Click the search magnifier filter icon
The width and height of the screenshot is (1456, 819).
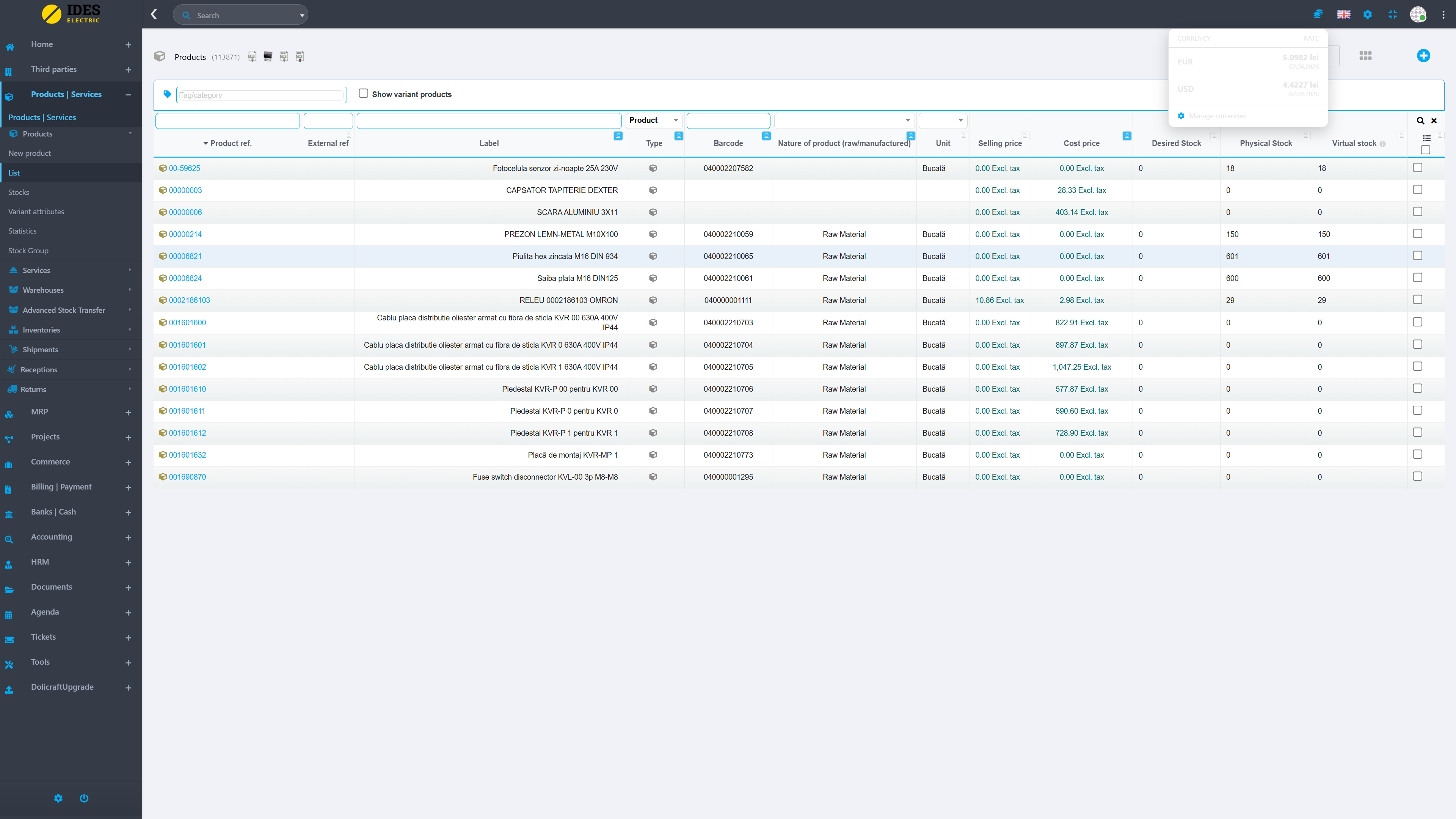tap(1420, 121)
